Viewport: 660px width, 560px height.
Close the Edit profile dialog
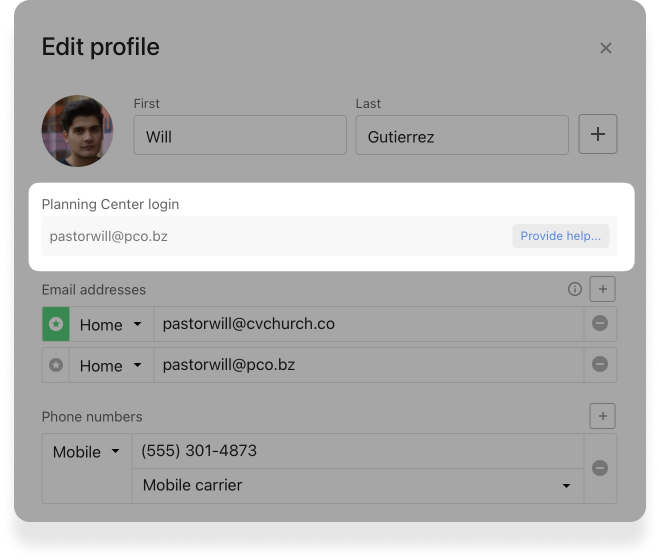click(x=606, y=48)
